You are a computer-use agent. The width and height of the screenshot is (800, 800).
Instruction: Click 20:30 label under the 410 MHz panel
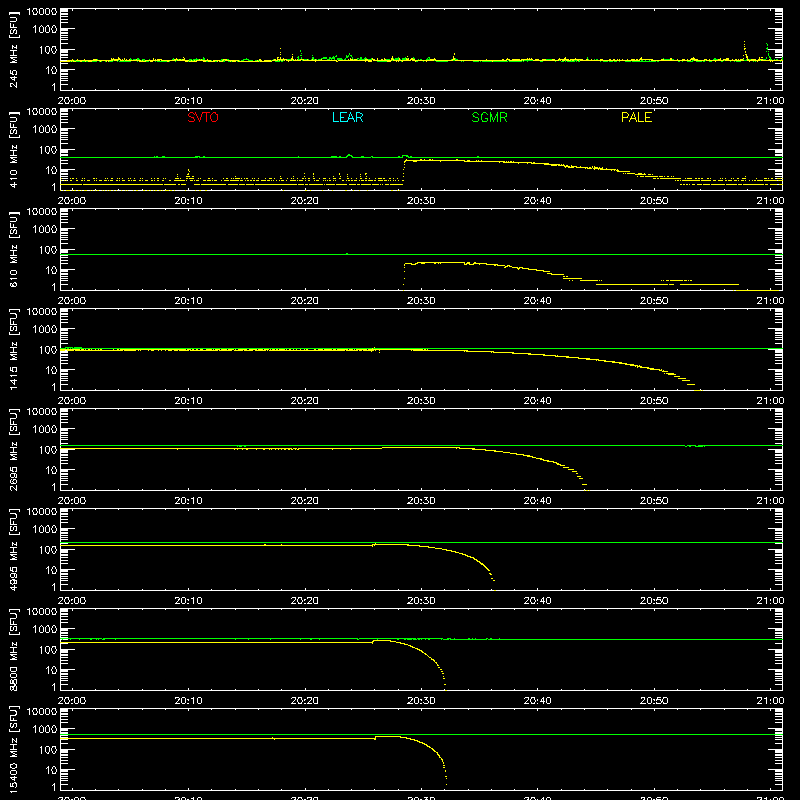(421, 201)
